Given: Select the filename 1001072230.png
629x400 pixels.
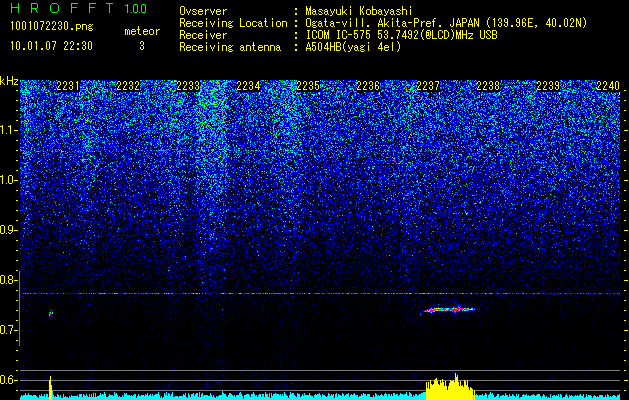Looking at the screenshot, I should pyautogui.click(x=52, y=26).
